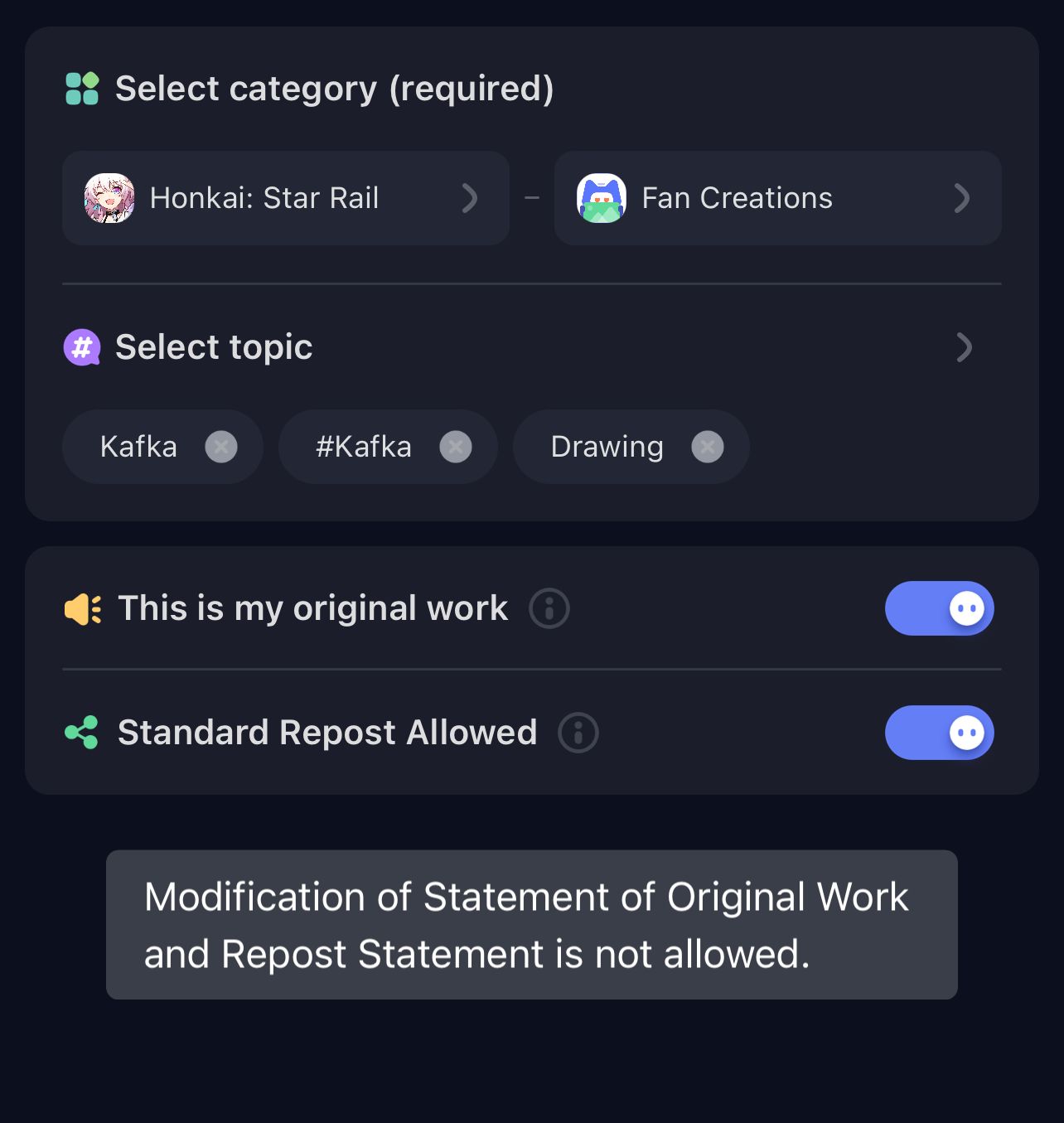
Task: Remove the 'Kafka' topic tag
Action: tap(221, 447)
